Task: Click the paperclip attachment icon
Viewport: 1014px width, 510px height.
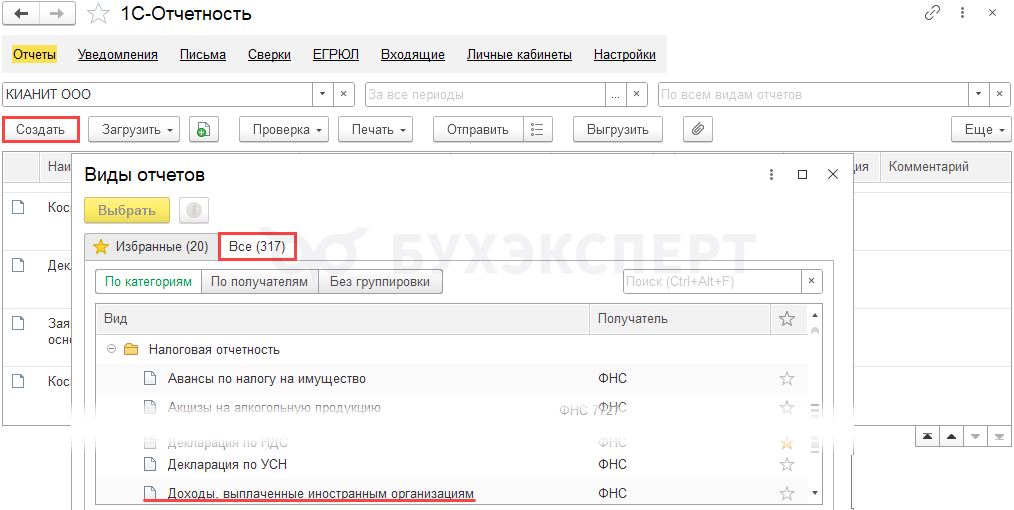Action: pyautogui.click(x=698, y=129)
